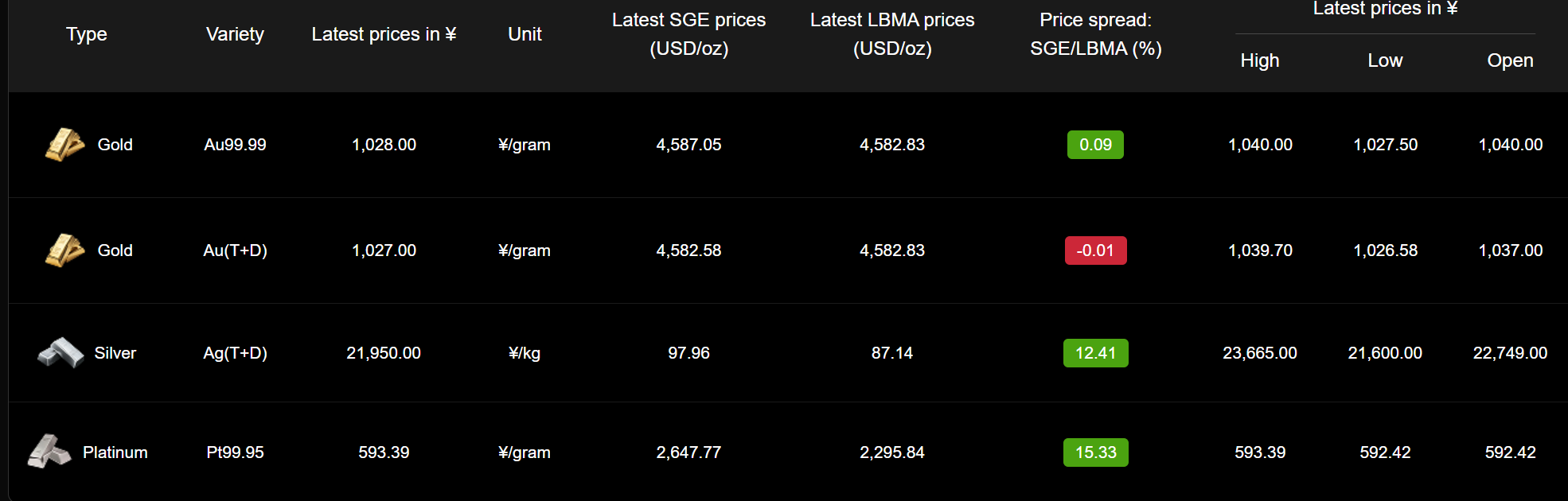1568x501 pixels.
Task: Click the Unit column header
Action: tap(525, 34)
